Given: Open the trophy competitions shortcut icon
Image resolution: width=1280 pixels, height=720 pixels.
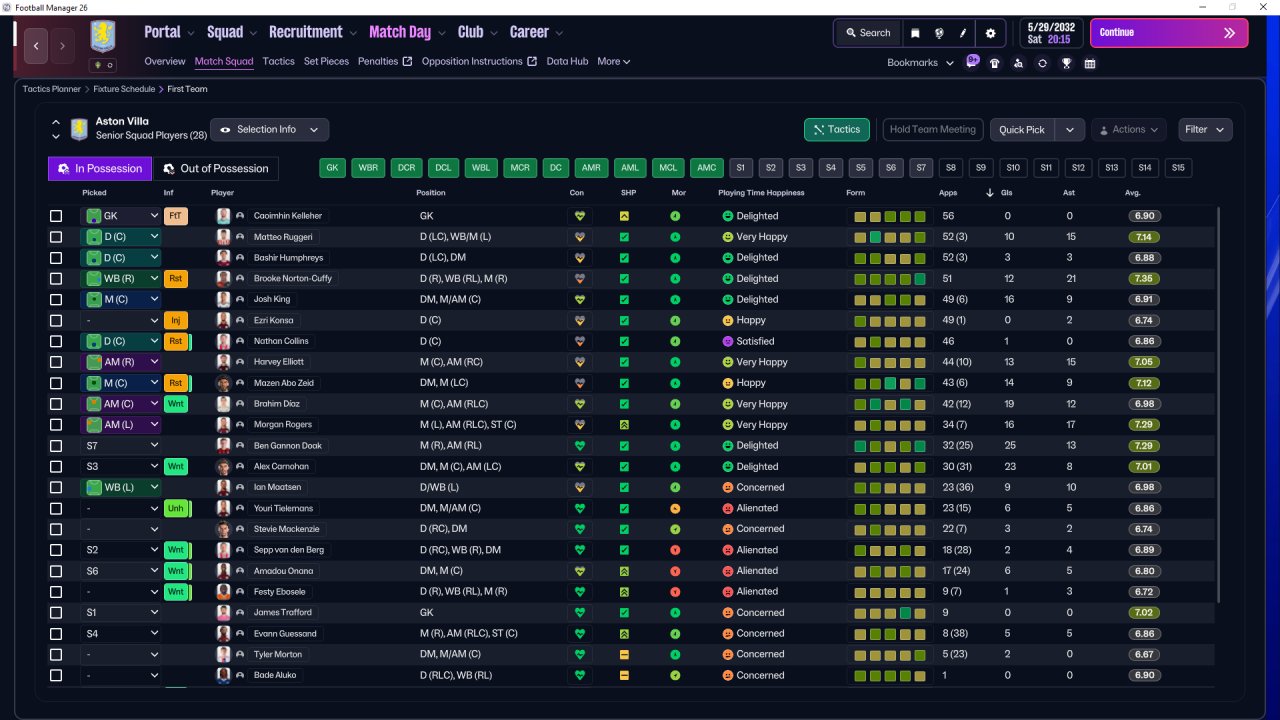Looking at the screenshot, I should click(x=1066, y=62).
